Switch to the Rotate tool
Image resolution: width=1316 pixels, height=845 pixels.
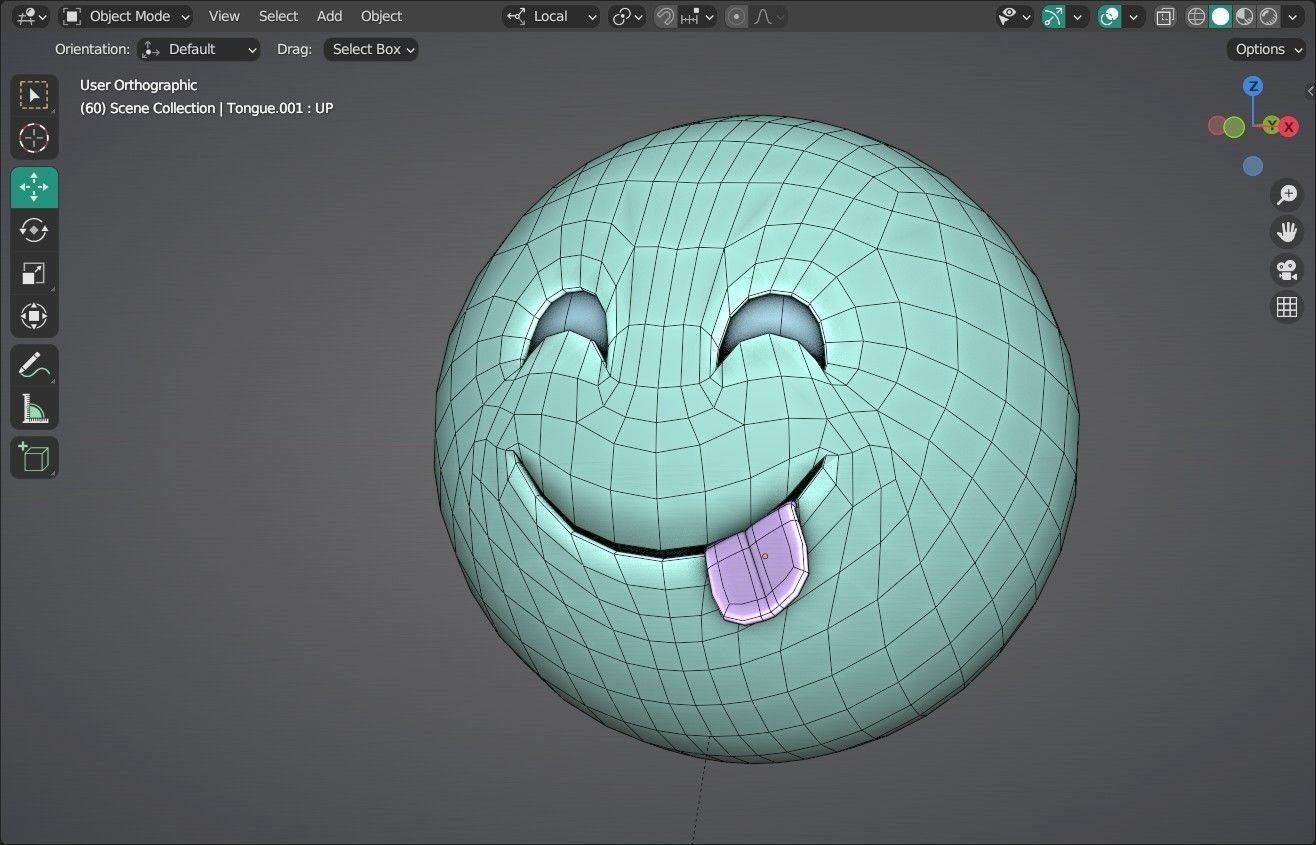(34, 230)
